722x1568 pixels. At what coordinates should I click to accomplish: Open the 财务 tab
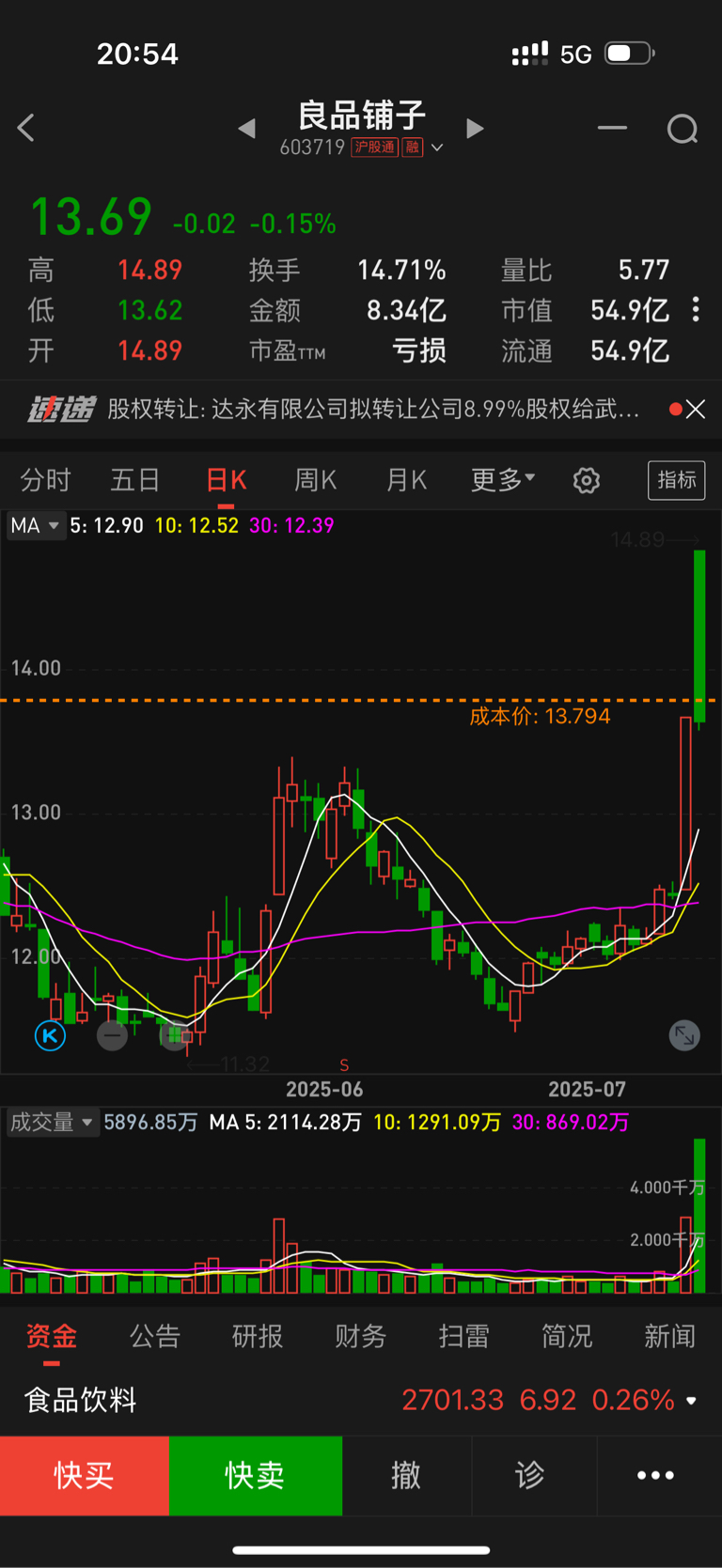[361, 1336]
